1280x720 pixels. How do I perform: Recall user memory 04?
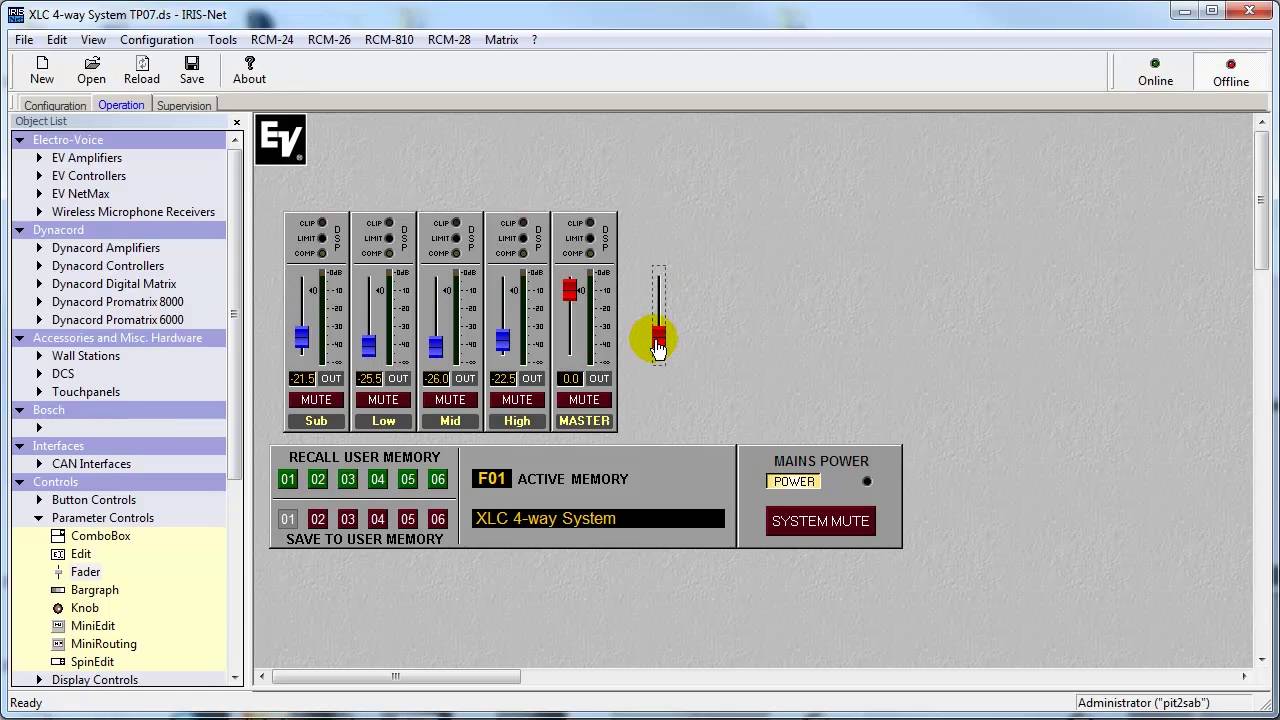378,480
